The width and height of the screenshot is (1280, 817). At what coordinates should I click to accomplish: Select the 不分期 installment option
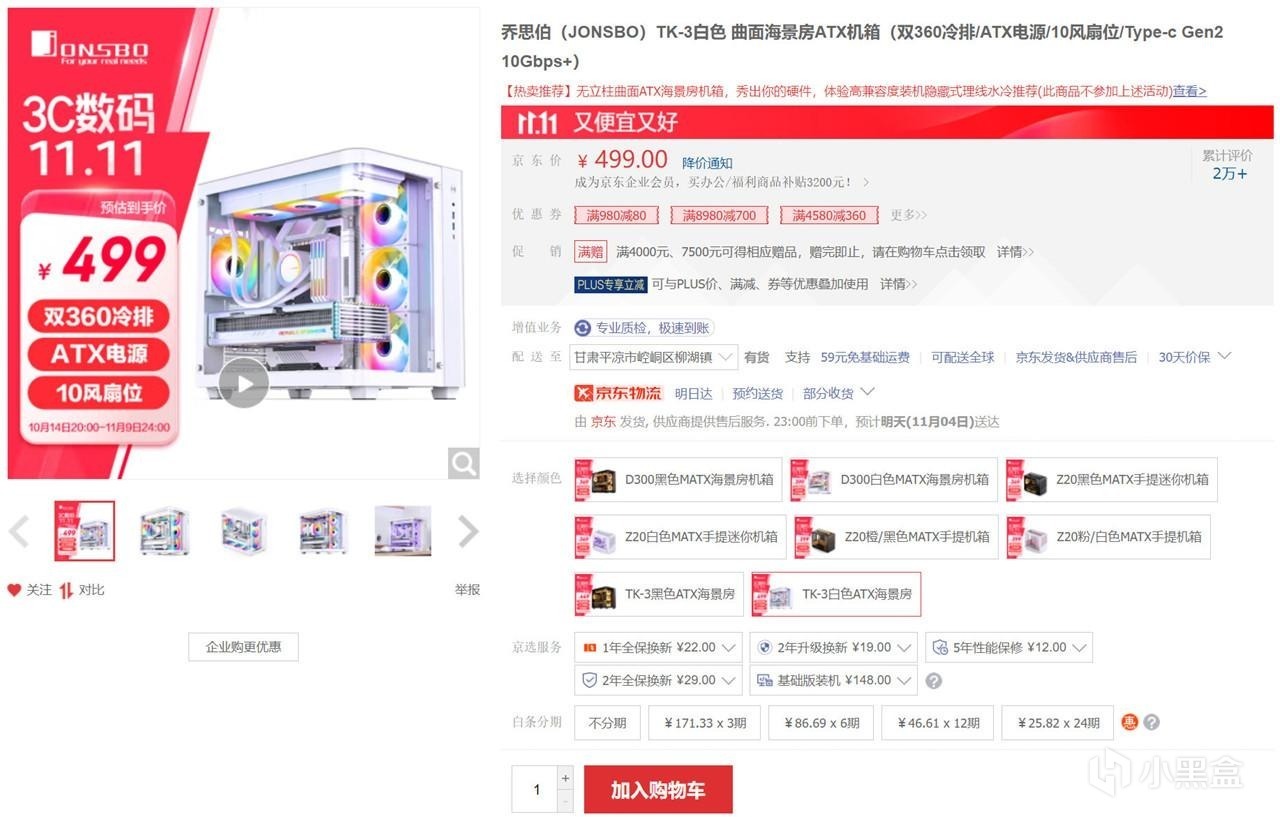tap(607, 723)
